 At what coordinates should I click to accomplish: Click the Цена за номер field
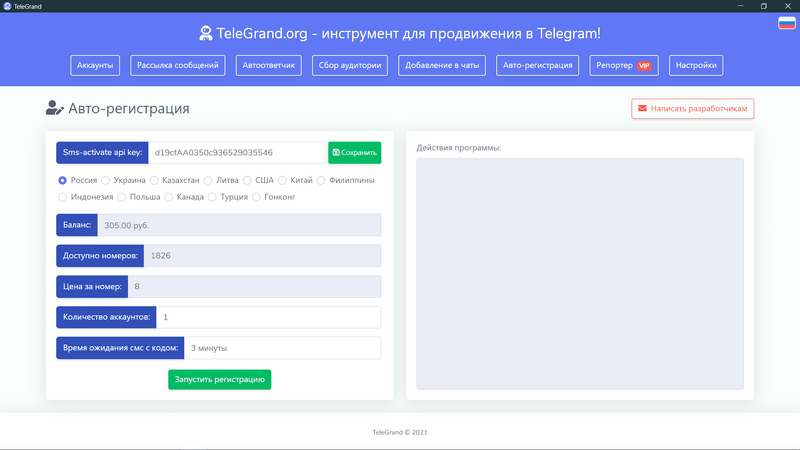[x=254, y=286]
